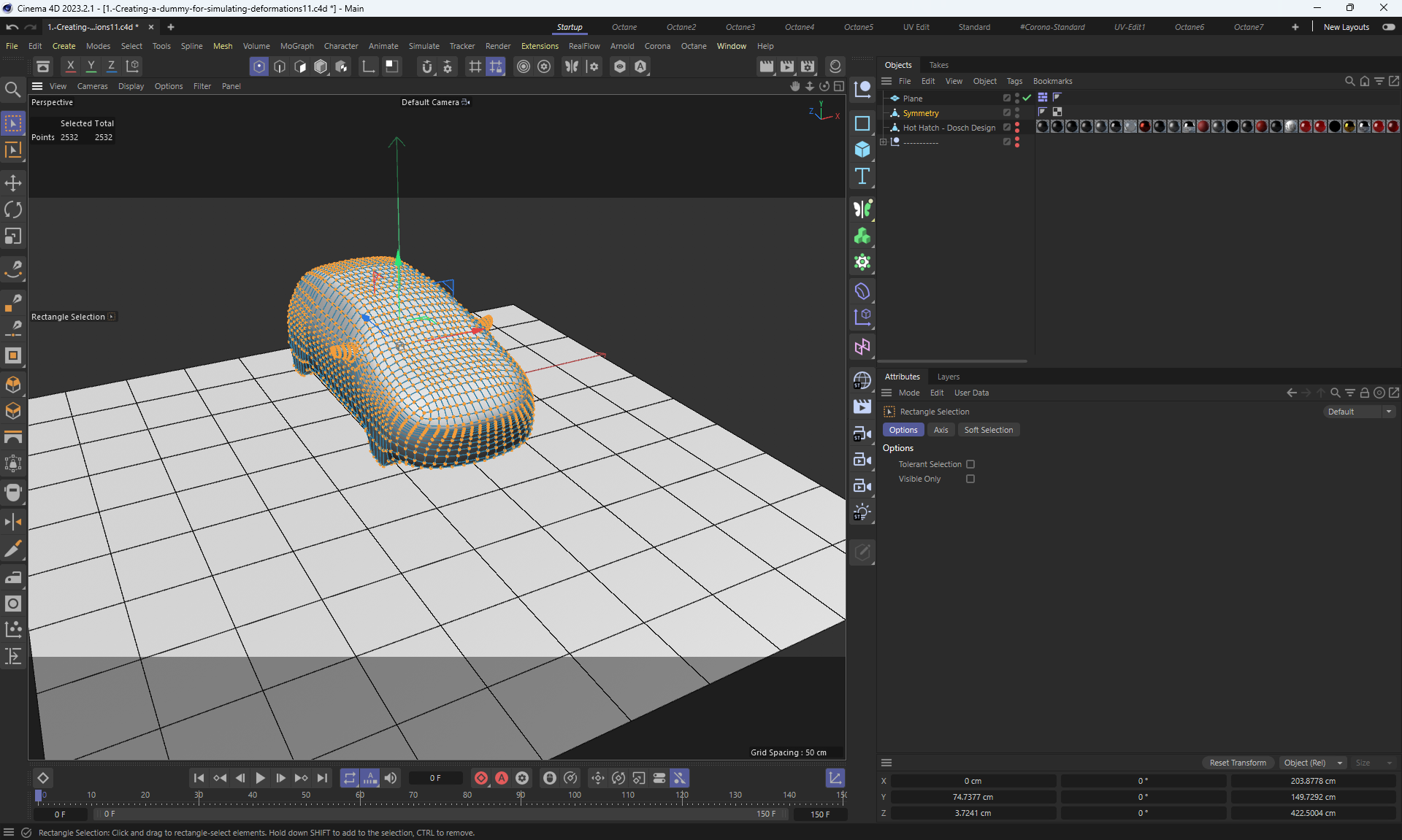Switch to Points mode icon

click(x=259, y=66)
